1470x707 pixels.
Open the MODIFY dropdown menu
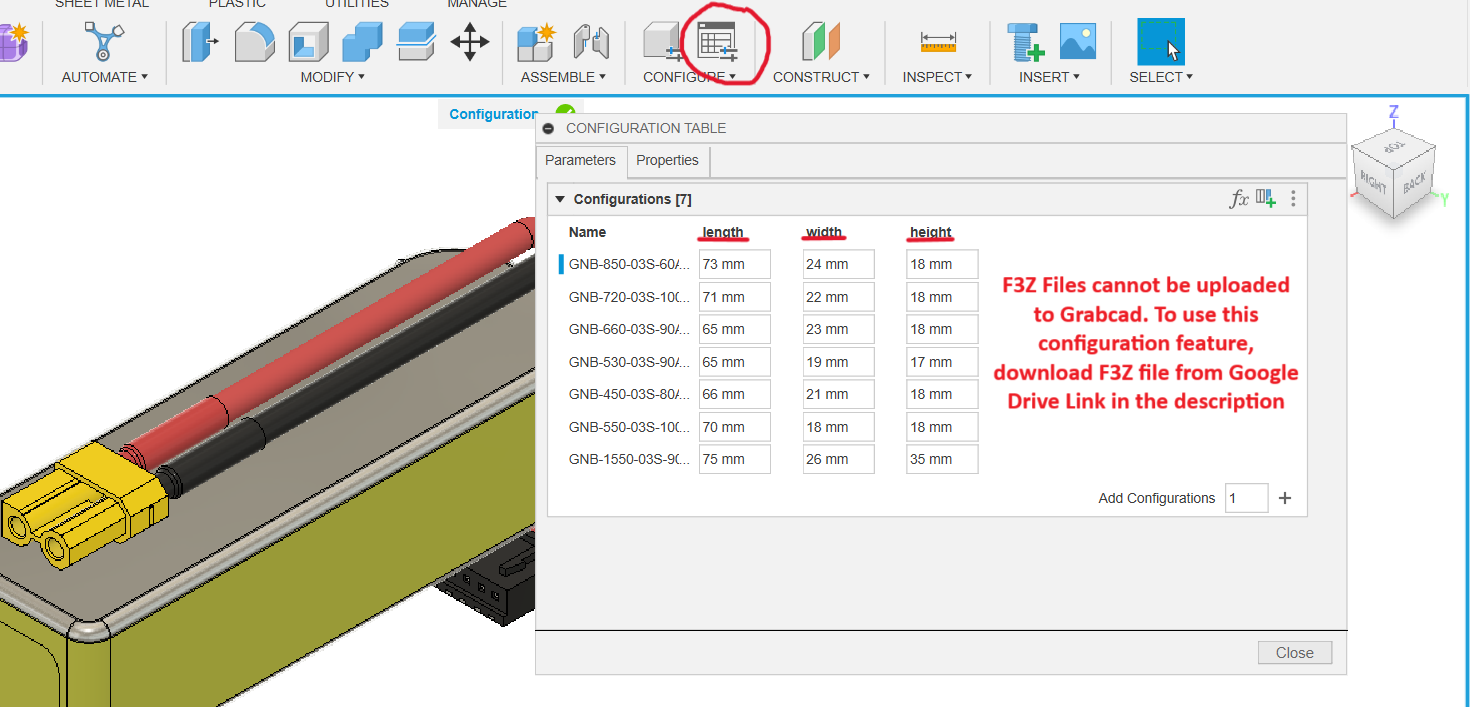point(333,77)
